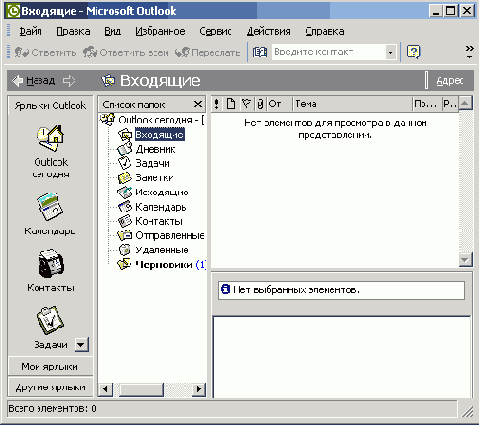This screenshot has width=479, height=425.
Task: Click the Назад navigation button
Action: (34, 81)
